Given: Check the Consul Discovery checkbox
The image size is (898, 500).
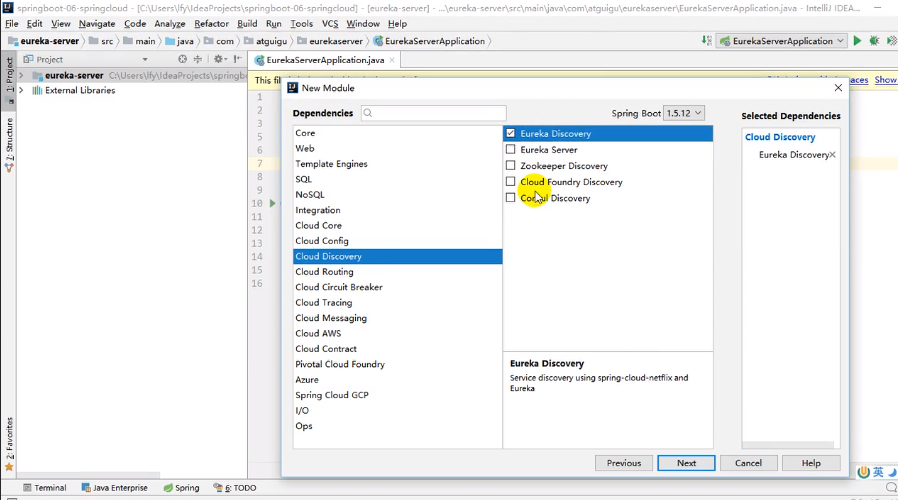Looking at the screenshot, I should (510, 198).
